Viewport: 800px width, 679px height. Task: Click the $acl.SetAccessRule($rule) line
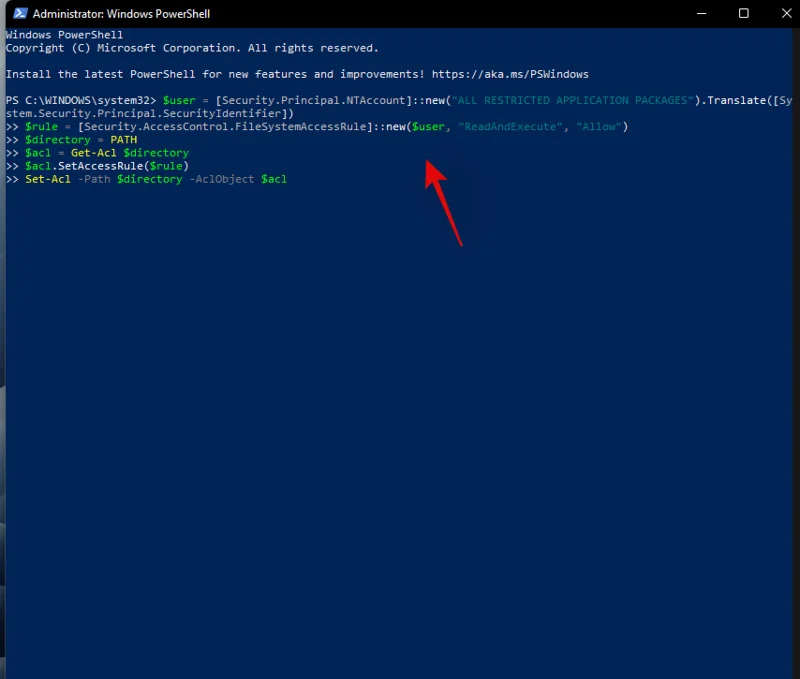[107, 166]
